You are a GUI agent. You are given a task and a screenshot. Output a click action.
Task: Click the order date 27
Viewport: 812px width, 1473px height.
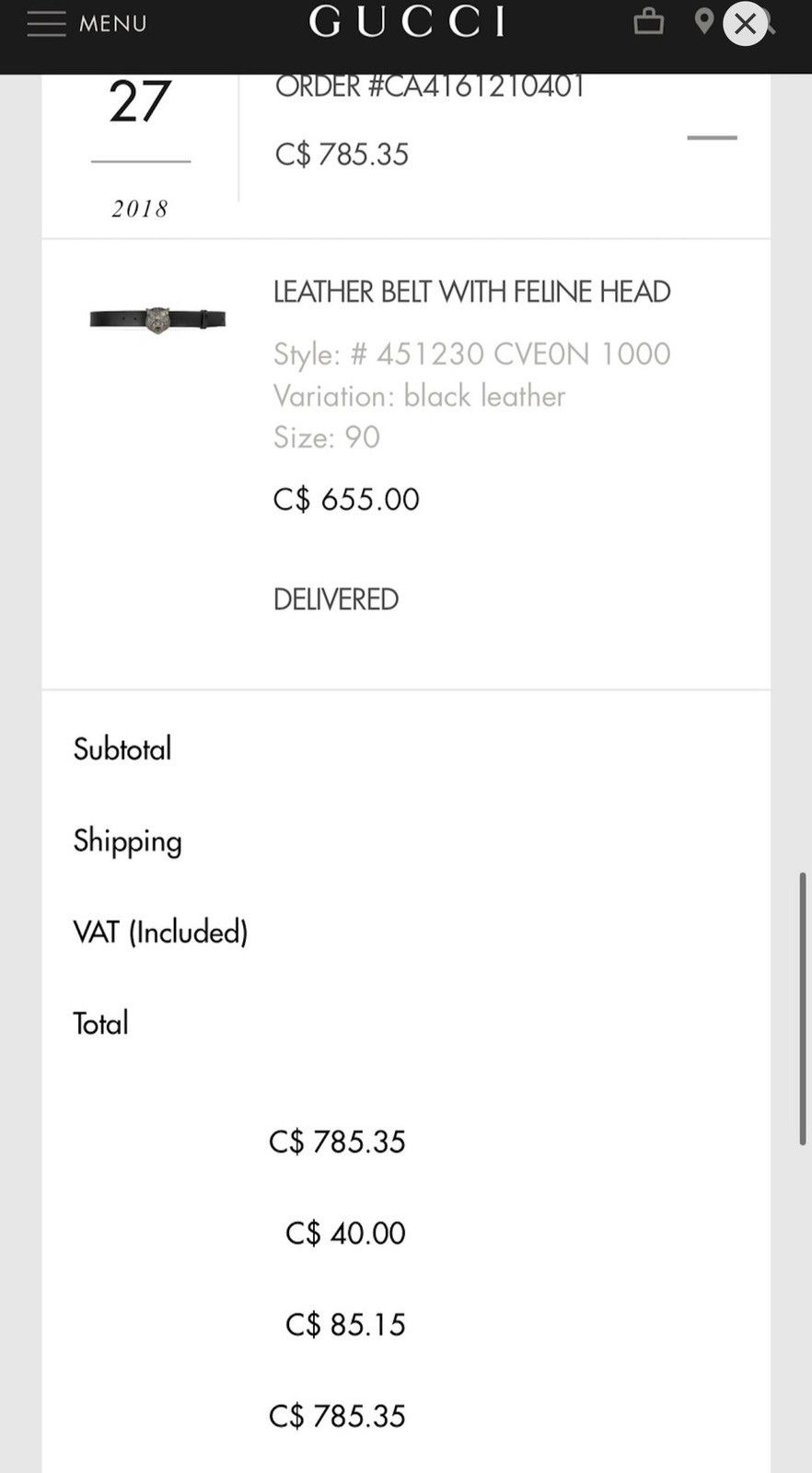coord(140,101)
